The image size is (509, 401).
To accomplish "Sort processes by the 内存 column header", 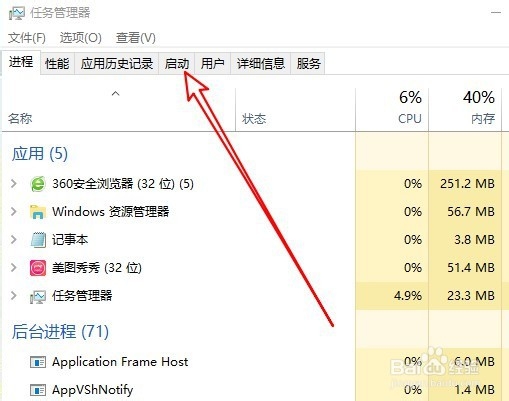I will coord(465,109).
